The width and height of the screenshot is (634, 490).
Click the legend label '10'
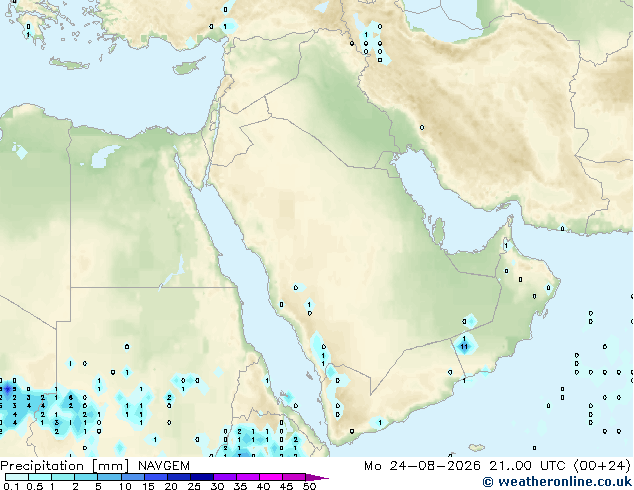click(125, 486)
